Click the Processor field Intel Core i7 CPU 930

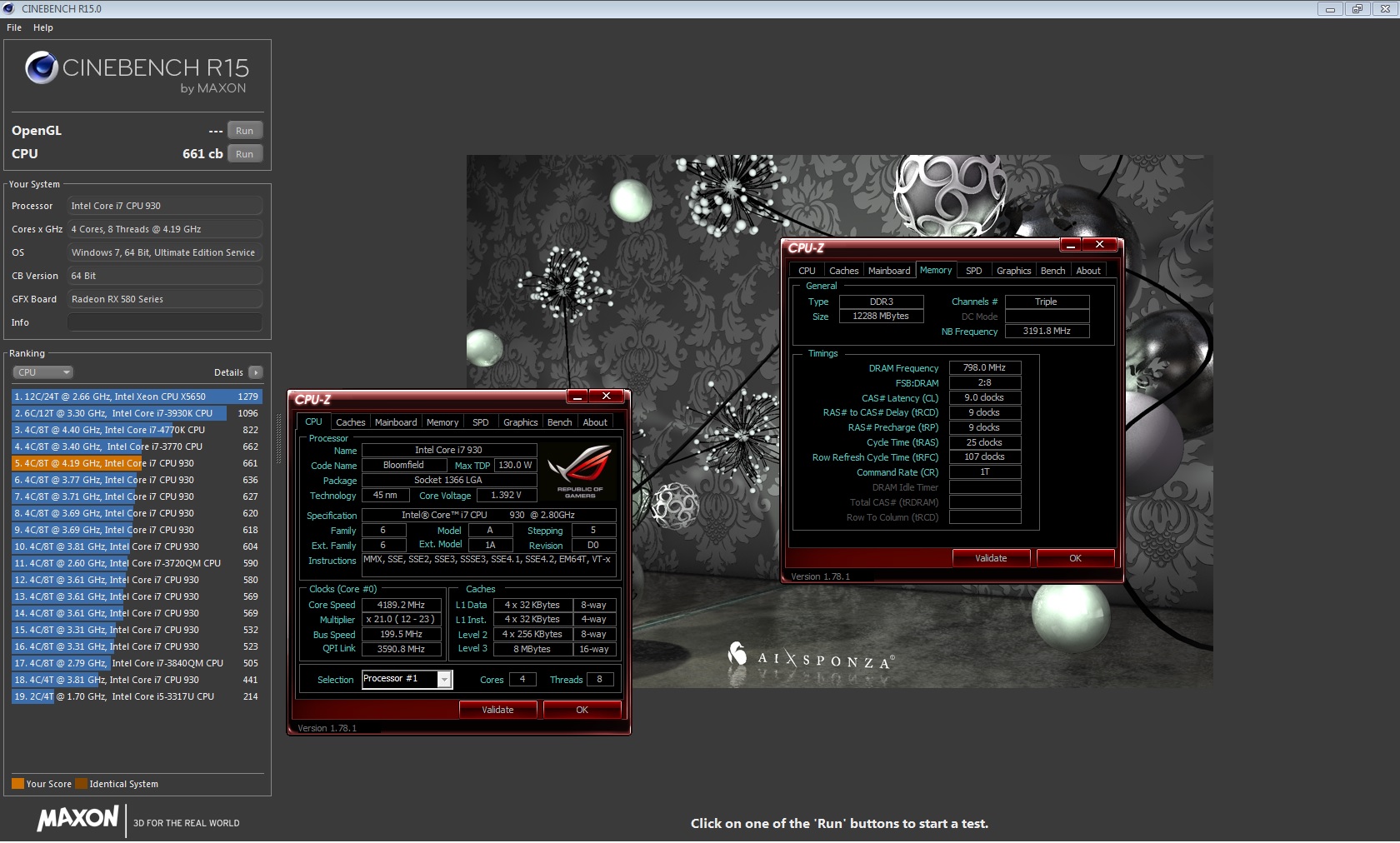pyautogui.click(x=165, y=206)
